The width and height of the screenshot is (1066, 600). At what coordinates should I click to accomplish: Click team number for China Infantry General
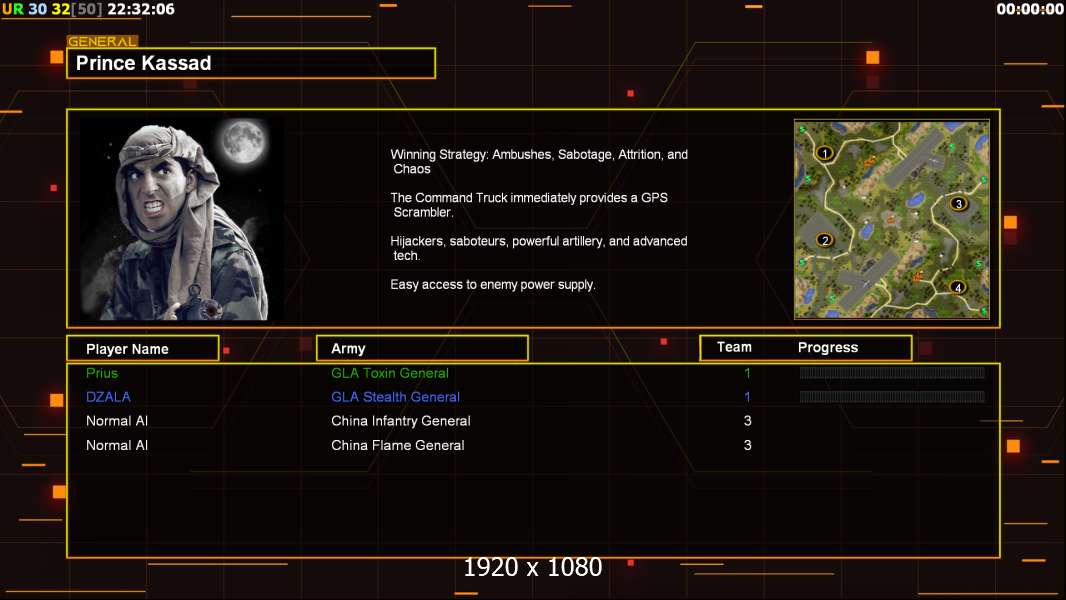[747, 421]
